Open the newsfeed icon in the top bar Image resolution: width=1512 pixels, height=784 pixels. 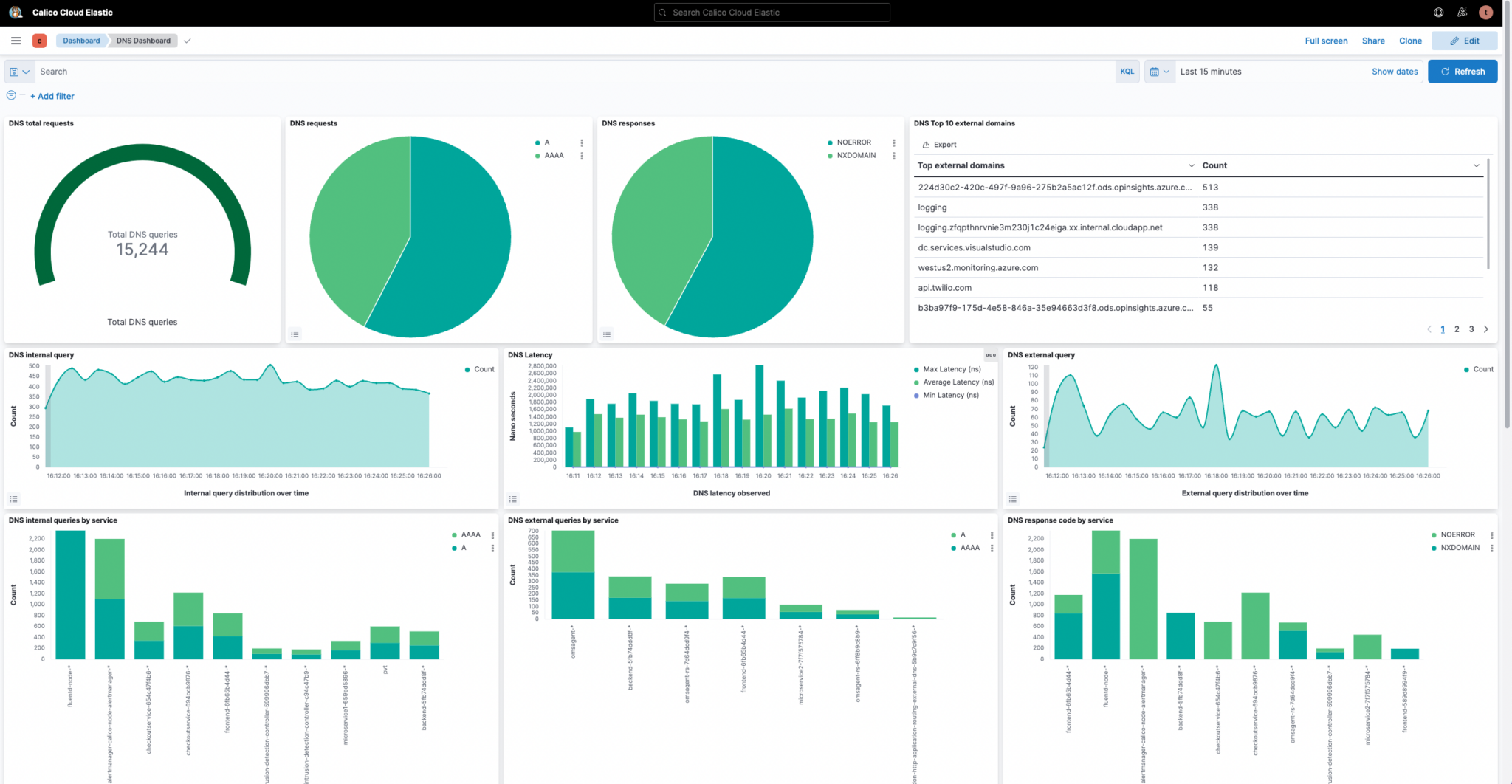coord(1462,12)
